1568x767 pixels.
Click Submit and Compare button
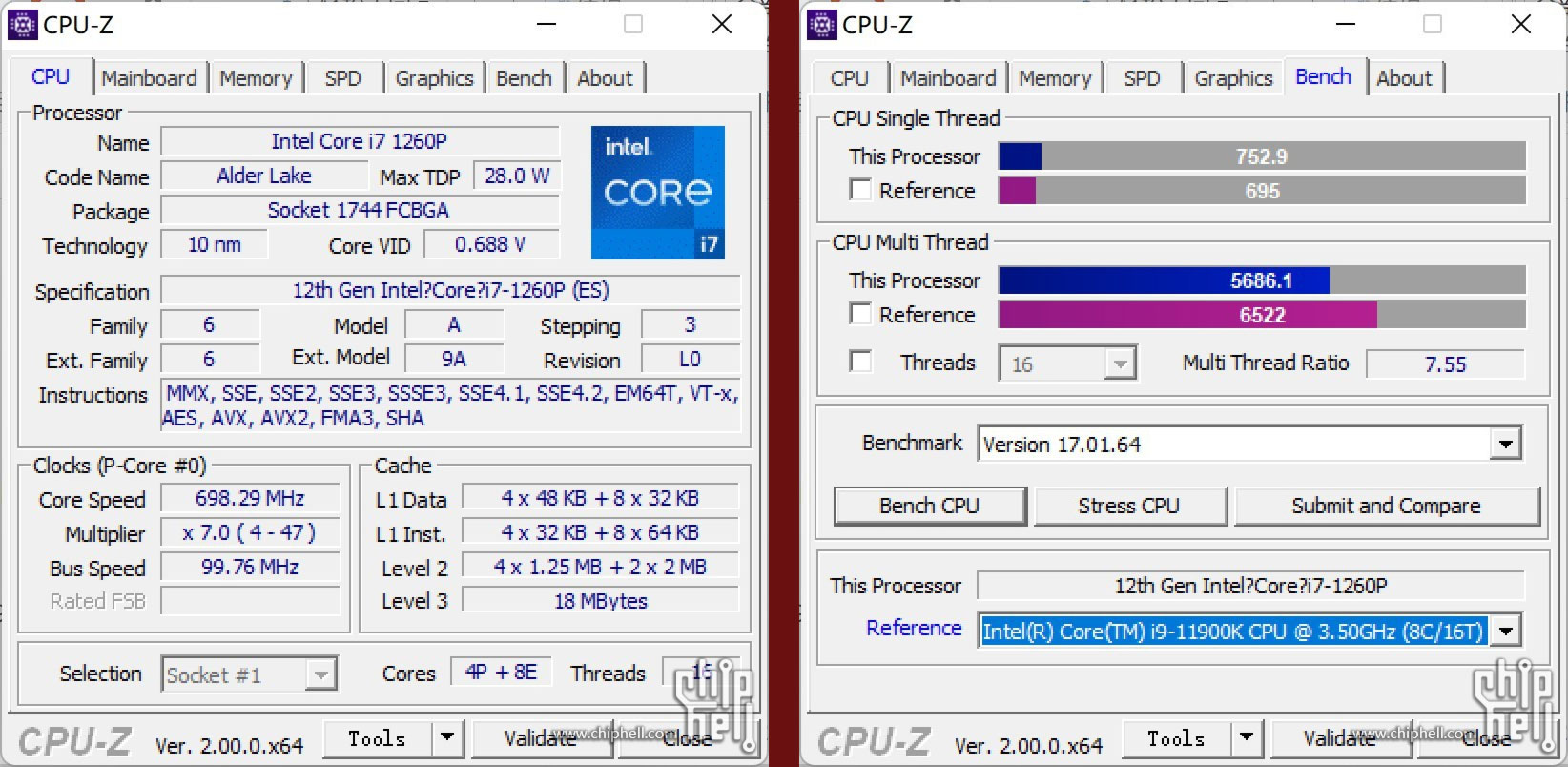(x=1387, y=506)
